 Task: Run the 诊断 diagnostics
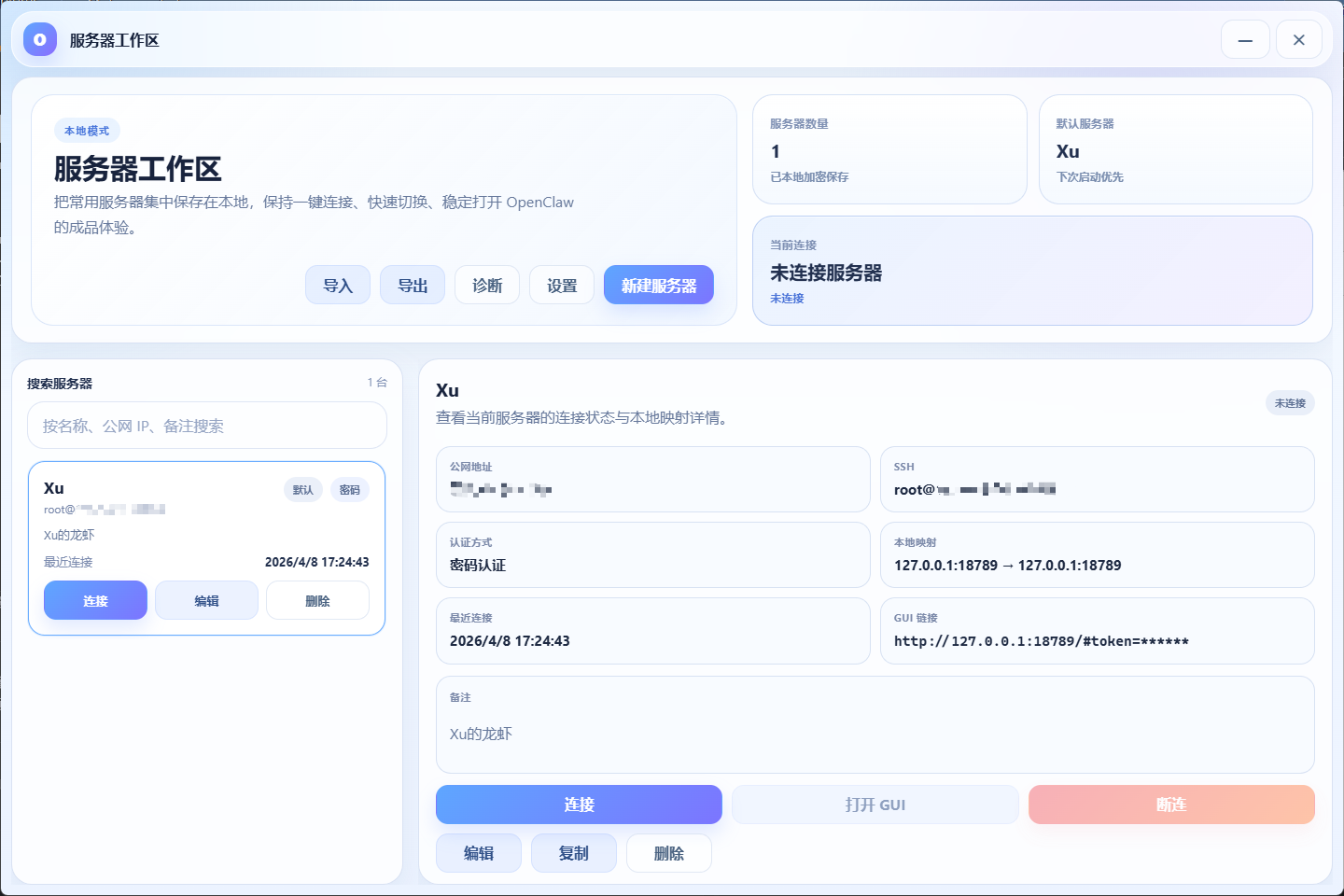click(486, 285)
